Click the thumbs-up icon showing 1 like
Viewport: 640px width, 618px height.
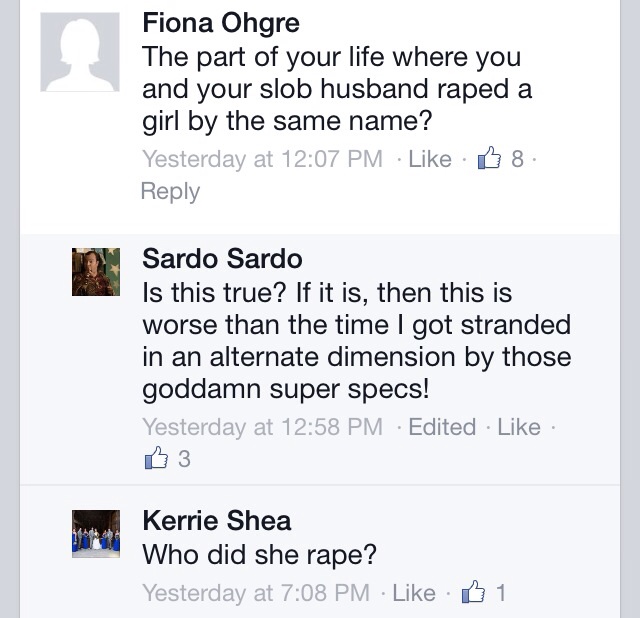tap(472, 593)
